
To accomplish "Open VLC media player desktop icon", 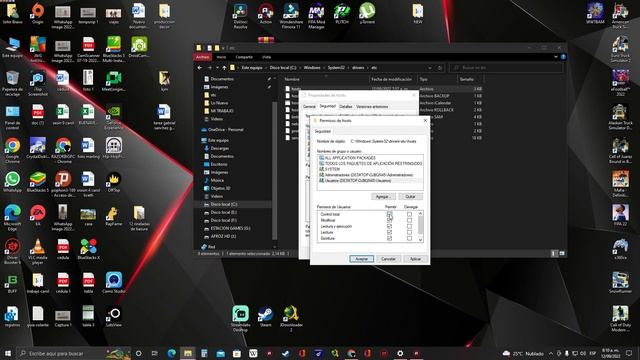I will point(38,251).
